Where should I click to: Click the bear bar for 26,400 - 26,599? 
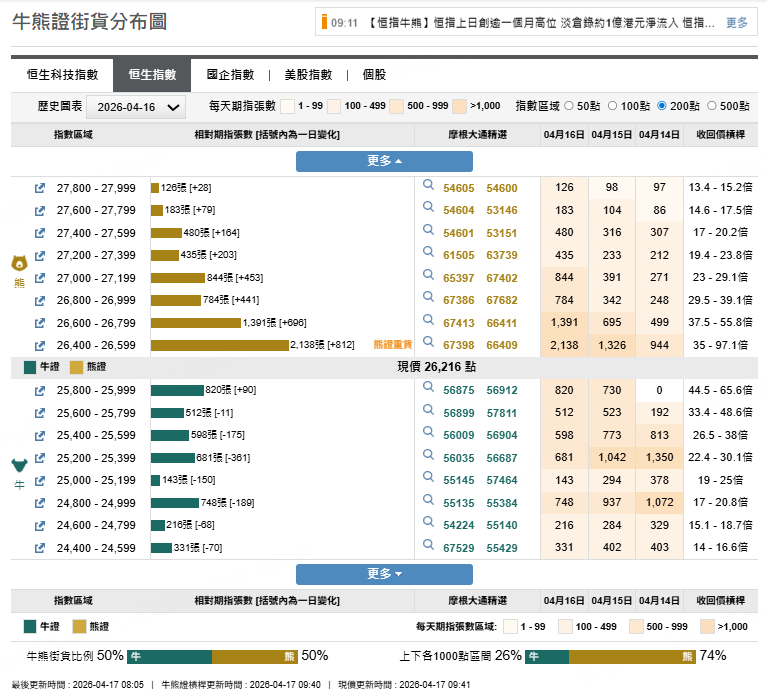218,345
